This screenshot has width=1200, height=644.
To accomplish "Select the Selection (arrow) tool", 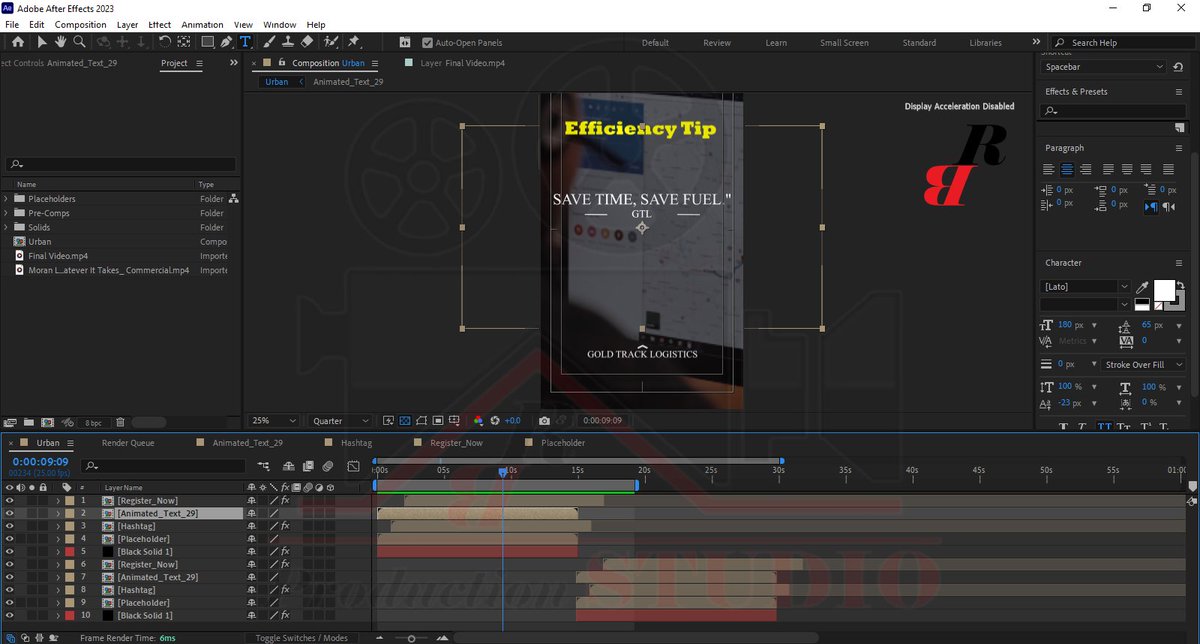I will coord(41,42).
